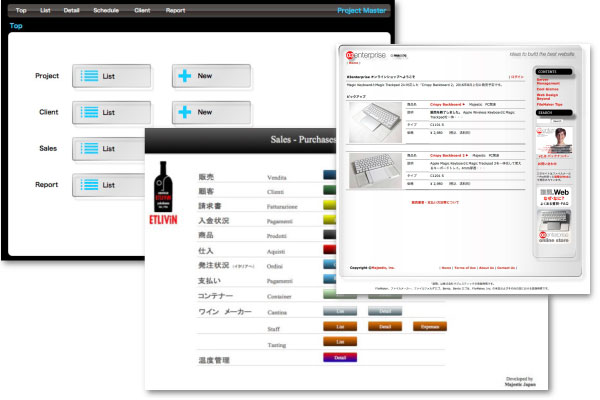The image size is (600, 400).
Task: Open the Client menu in Project Master
Action: pos(142,10)
